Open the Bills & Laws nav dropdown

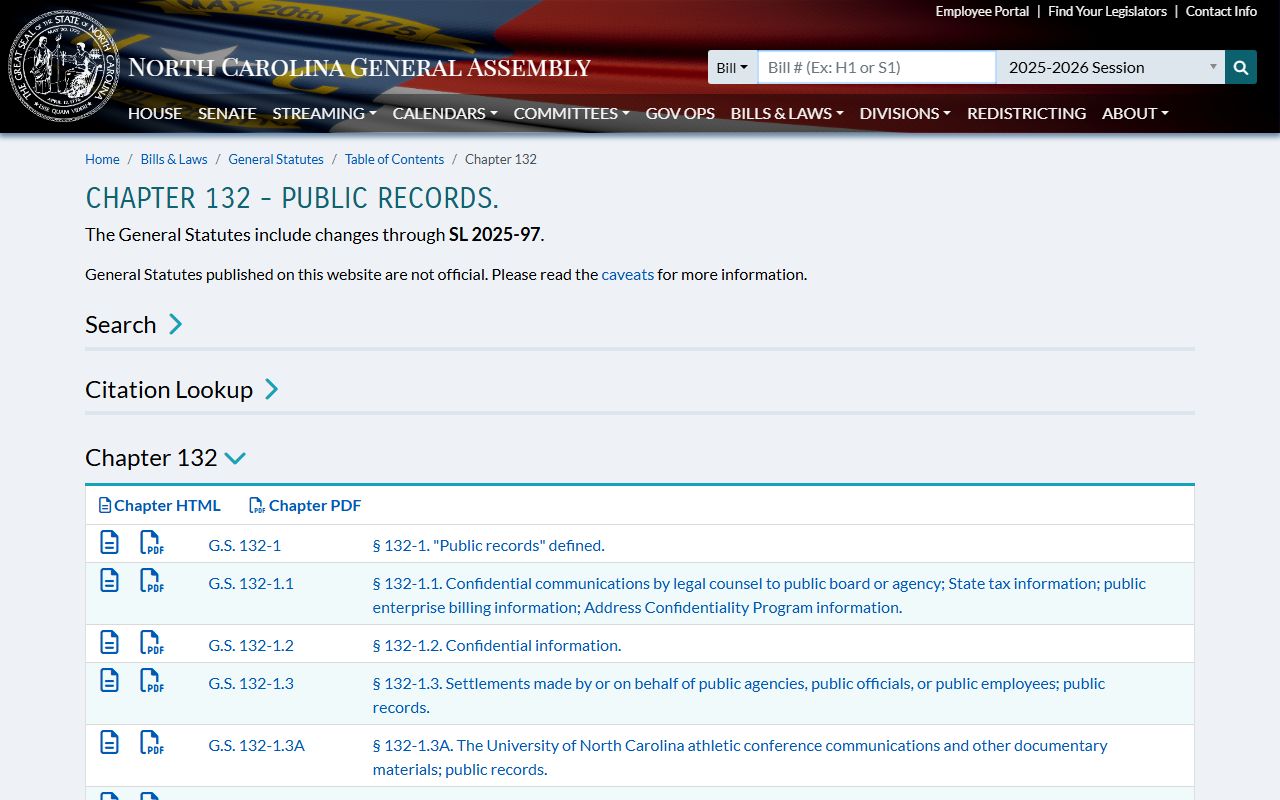pyautogui.click(x=787, y=113)
